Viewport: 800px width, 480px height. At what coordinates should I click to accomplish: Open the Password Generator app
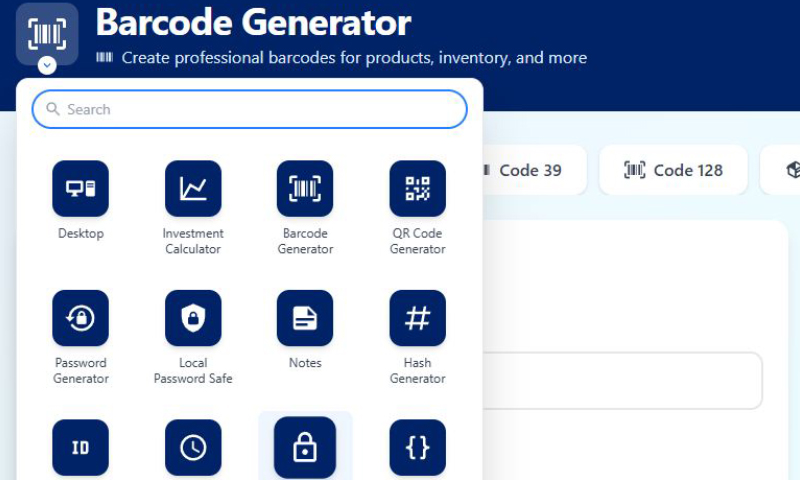coord(80,319)
